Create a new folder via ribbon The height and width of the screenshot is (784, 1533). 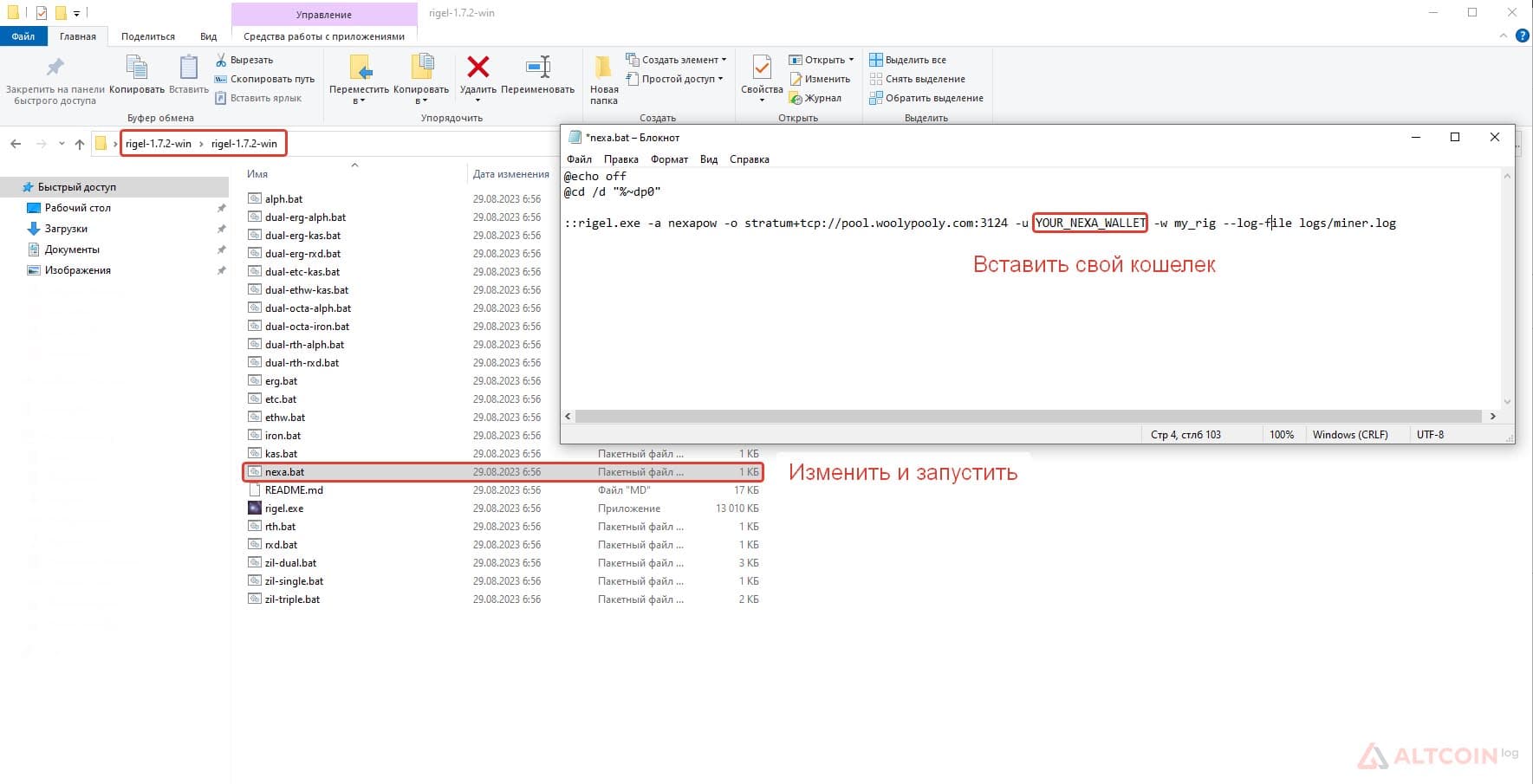(x=604, y=80)
